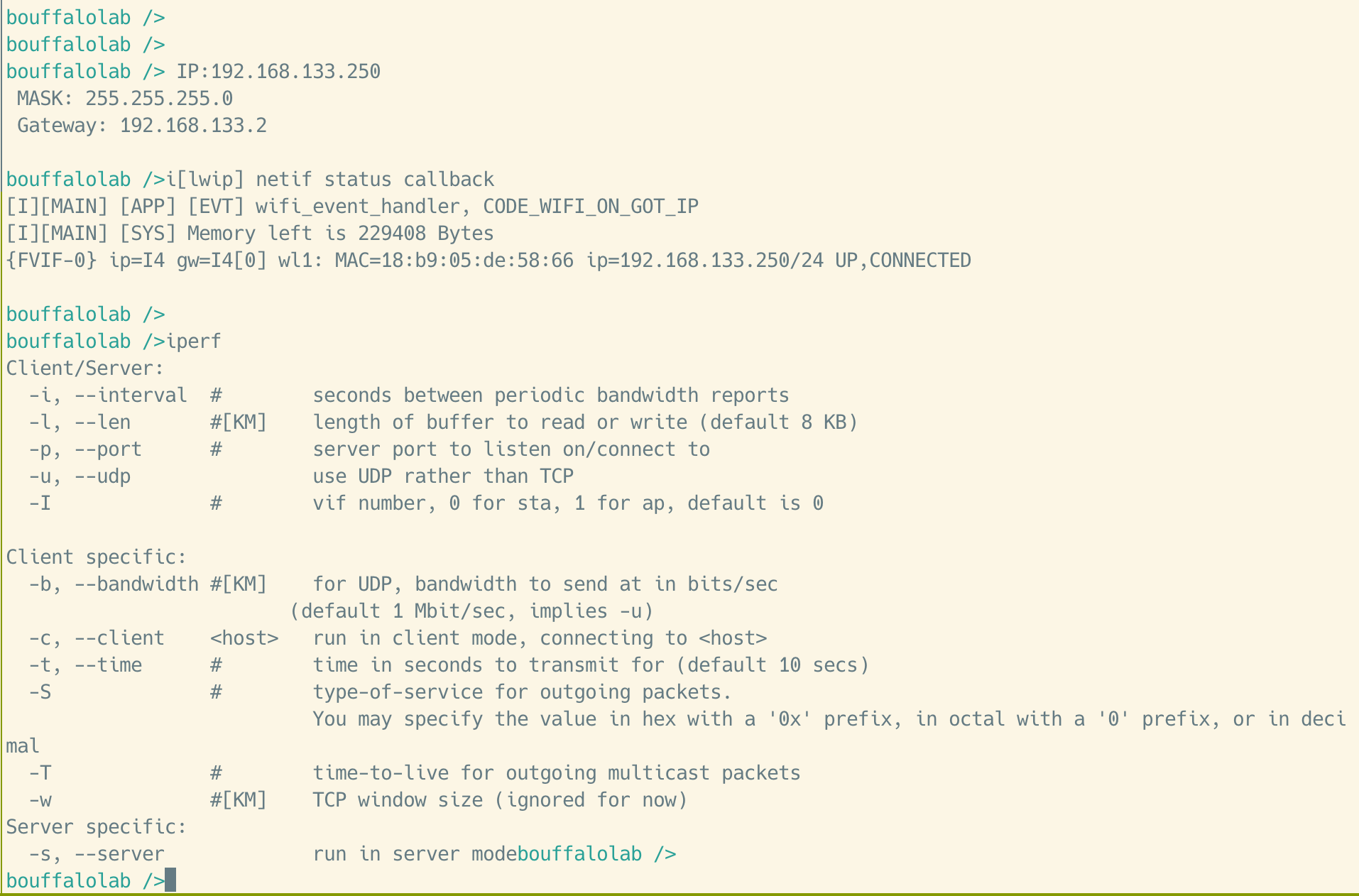1359x896 pixels.
Task: Click the Client/Server: heading
Action: tap(85, 368)
